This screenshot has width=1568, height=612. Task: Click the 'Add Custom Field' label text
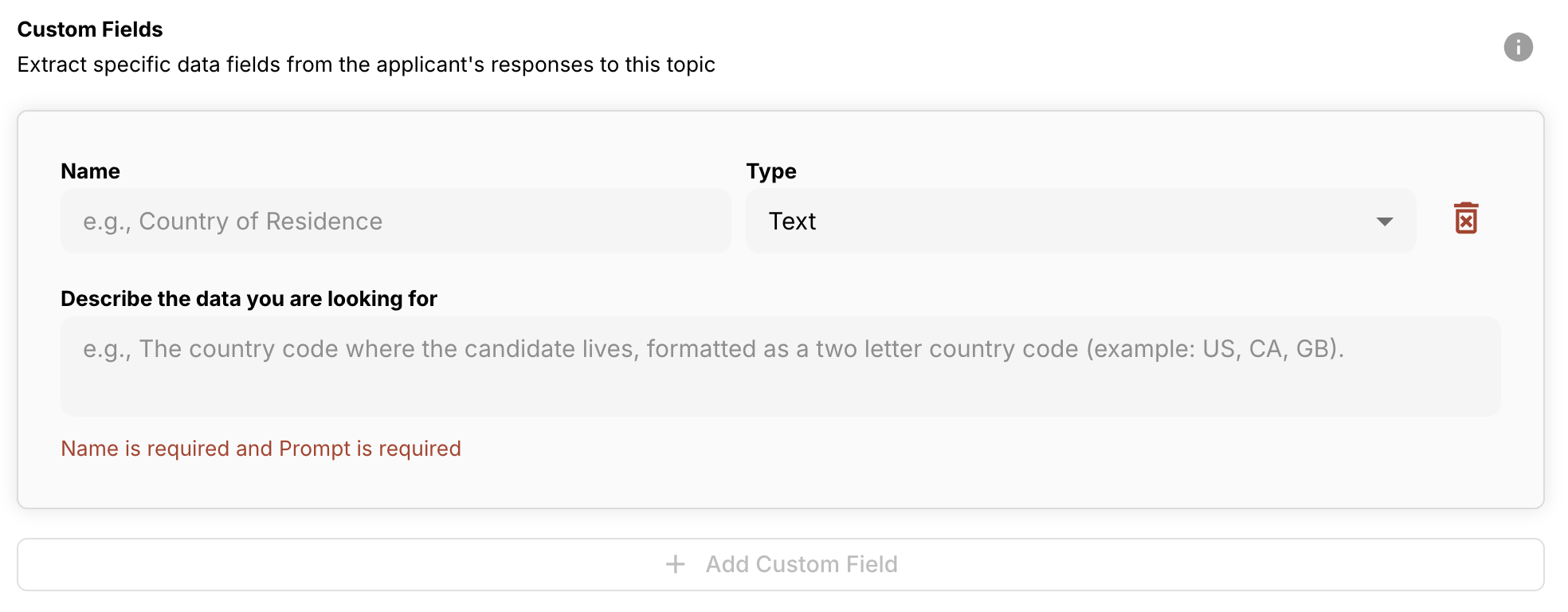pyautogui.click(x=801, y=564)
